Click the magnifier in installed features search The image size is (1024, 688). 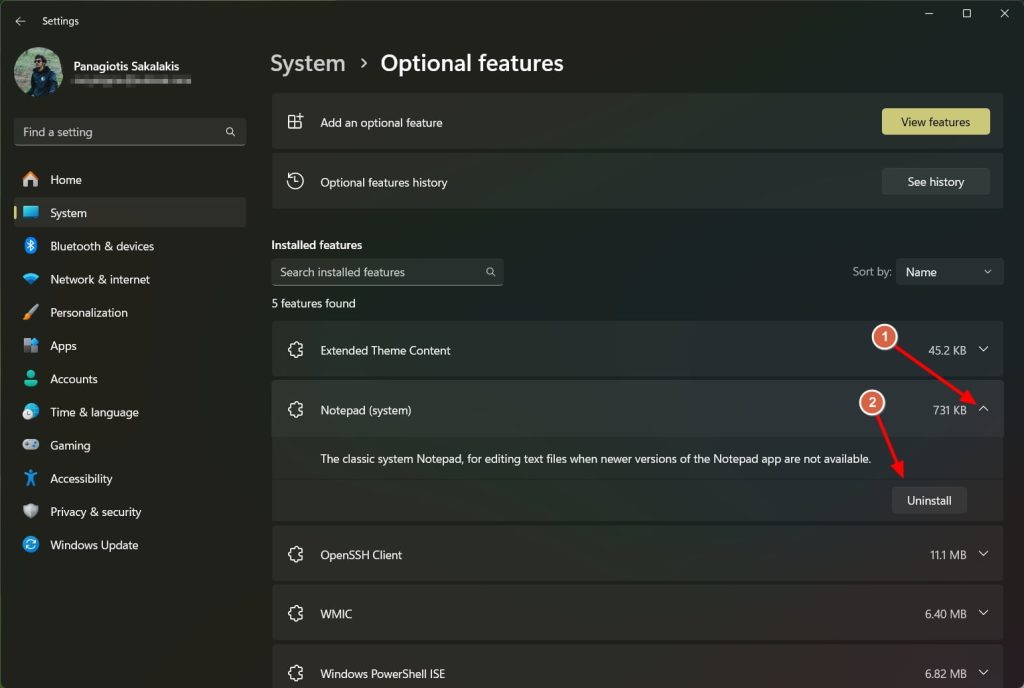coord(490,272)
